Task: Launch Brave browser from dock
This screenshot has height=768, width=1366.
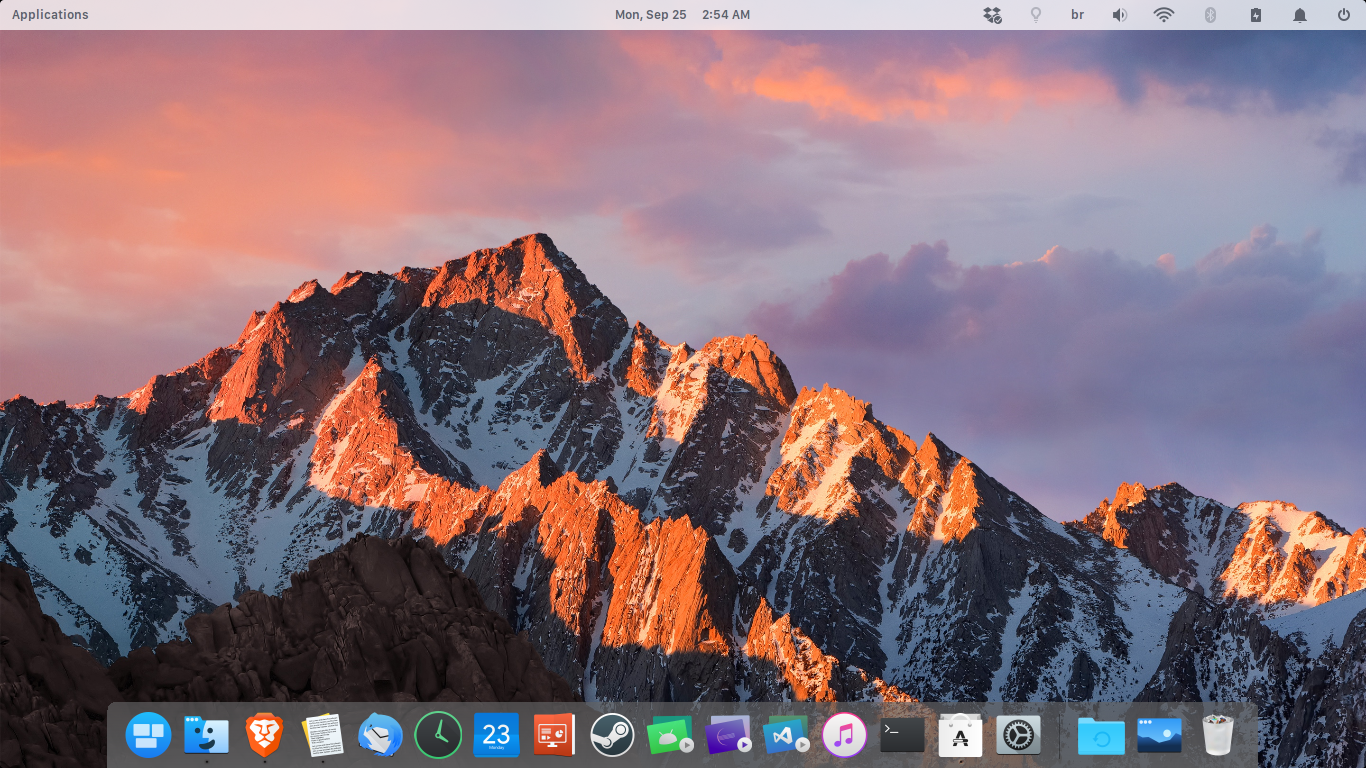Action: tap(264, 735)
